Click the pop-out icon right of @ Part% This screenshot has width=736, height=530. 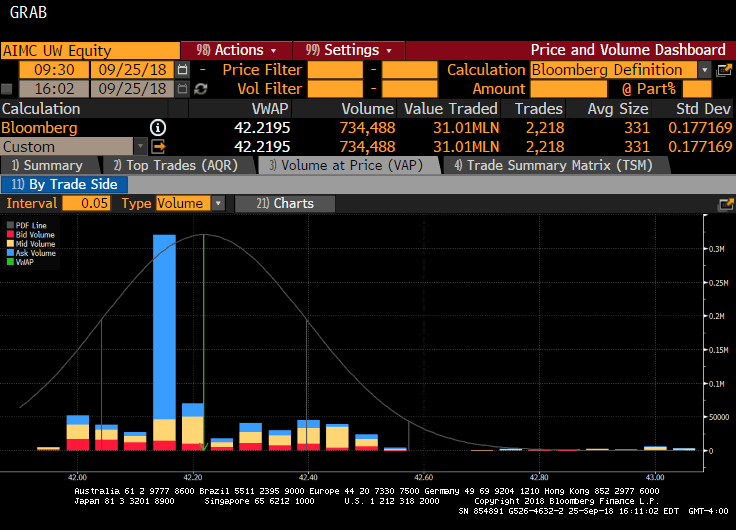point(725,70)
